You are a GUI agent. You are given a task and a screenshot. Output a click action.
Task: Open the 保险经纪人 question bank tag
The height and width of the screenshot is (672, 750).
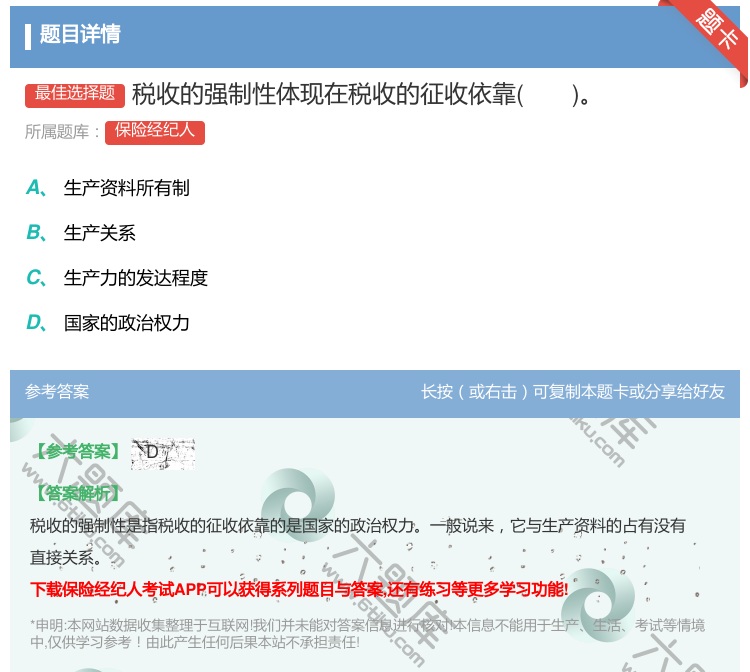pyautogui.click(x=154, y=132)
